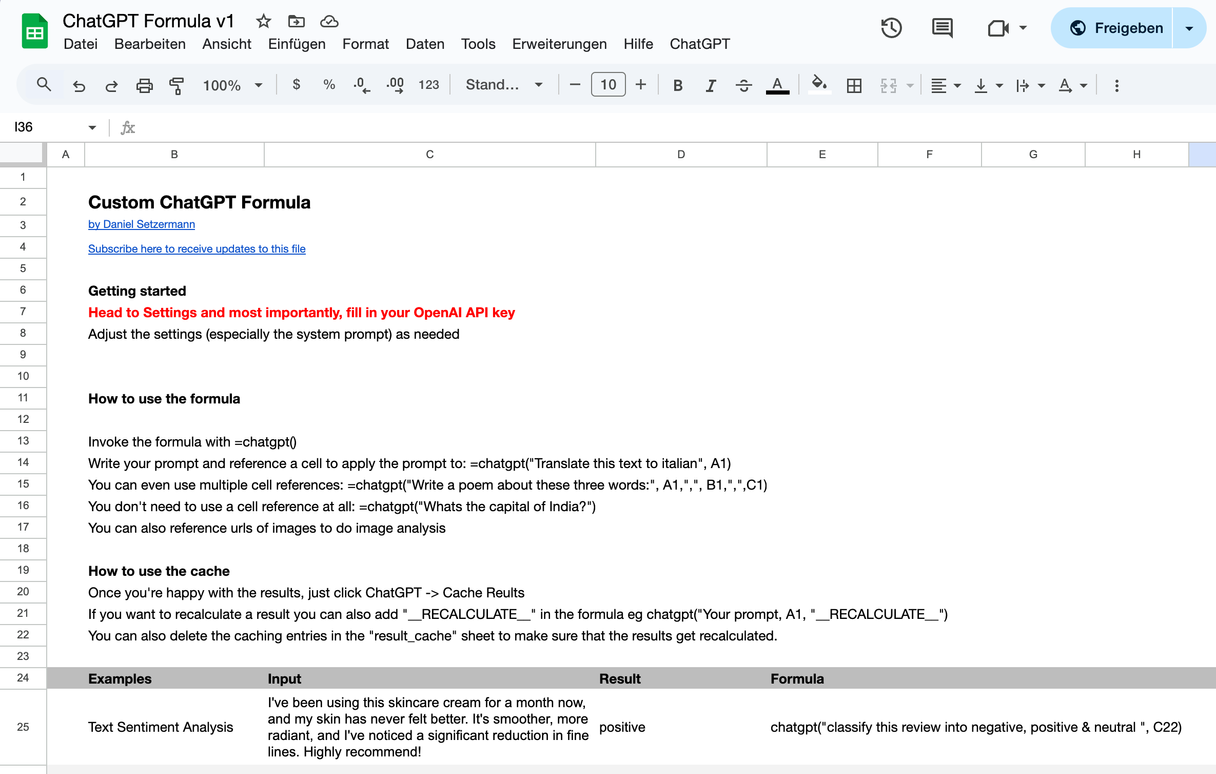Open the number format 123 menu
The image size is (1216, 774).
tap(429, 85)
